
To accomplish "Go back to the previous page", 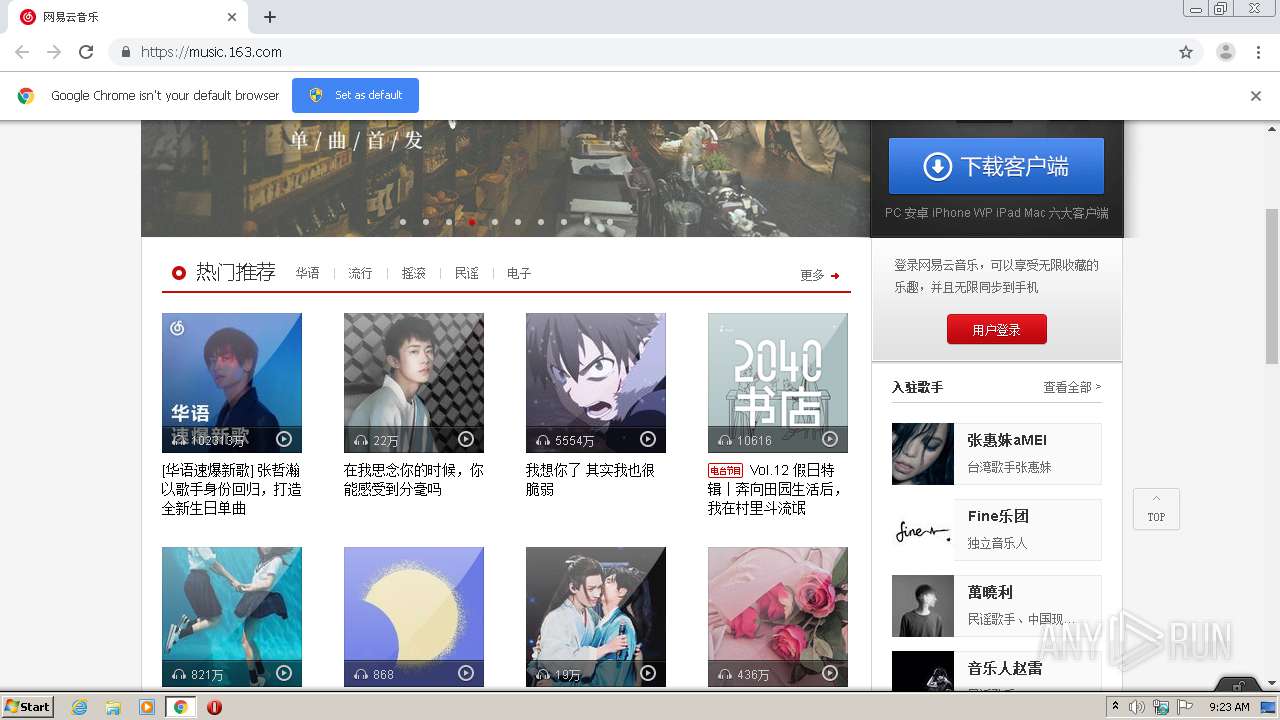I will (x=22, y=52).
